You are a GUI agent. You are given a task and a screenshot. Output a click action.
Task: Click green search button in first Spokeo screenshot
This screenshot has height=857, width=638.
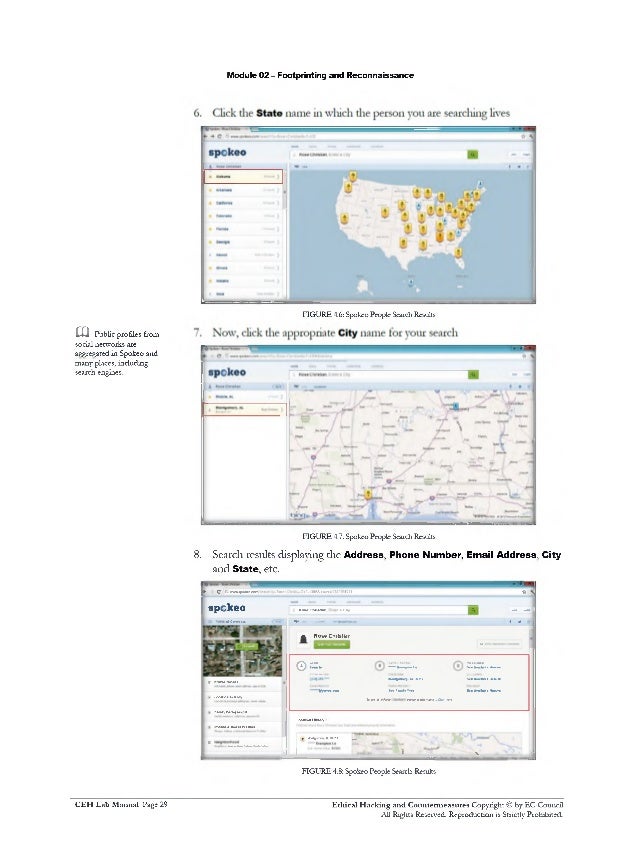pyautogui.click(x=472, y=155)
